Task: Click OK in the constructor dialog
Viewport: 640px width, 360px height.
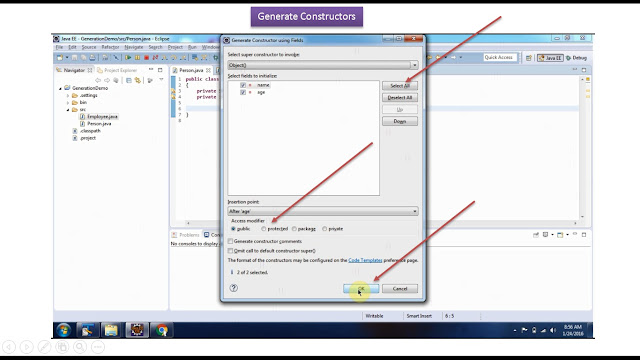Action: pyautogui.click(x=361, y=289)
